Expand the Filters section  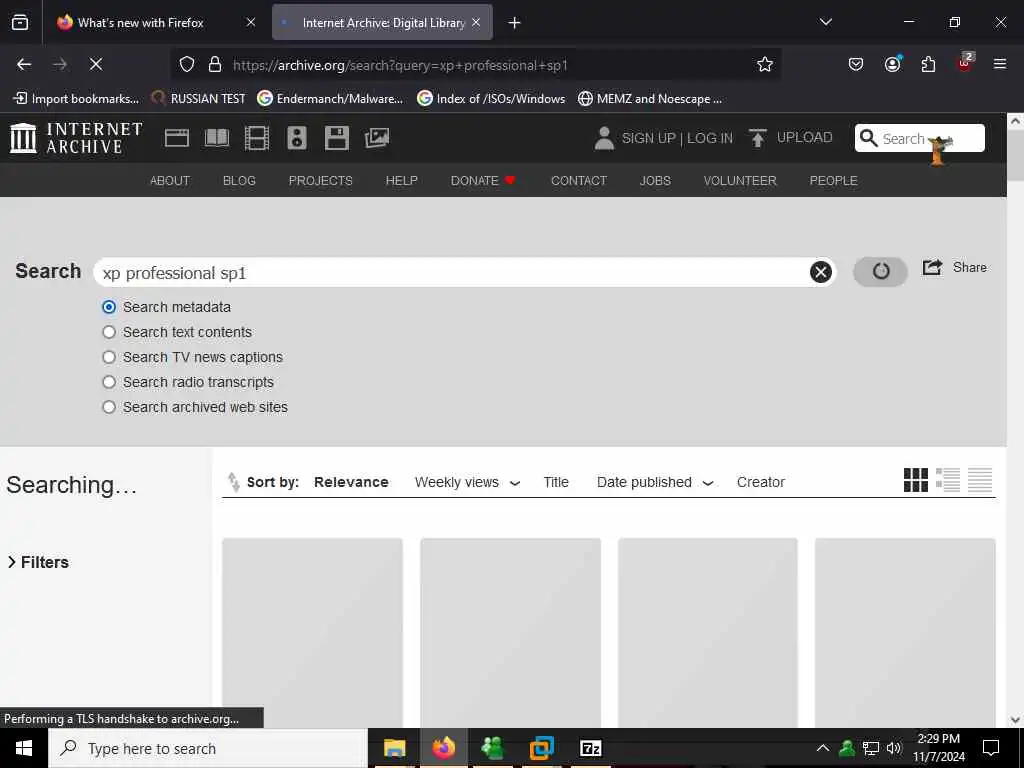(x=38, y=562)
